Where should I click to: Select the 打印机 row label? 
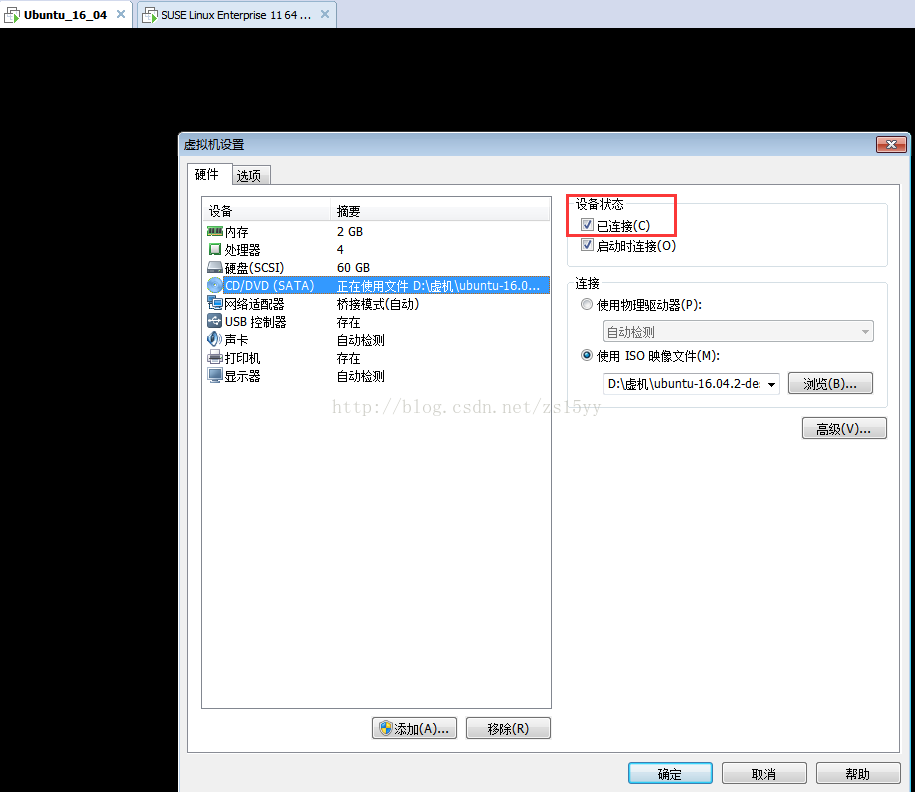click(x=243, y=358)
